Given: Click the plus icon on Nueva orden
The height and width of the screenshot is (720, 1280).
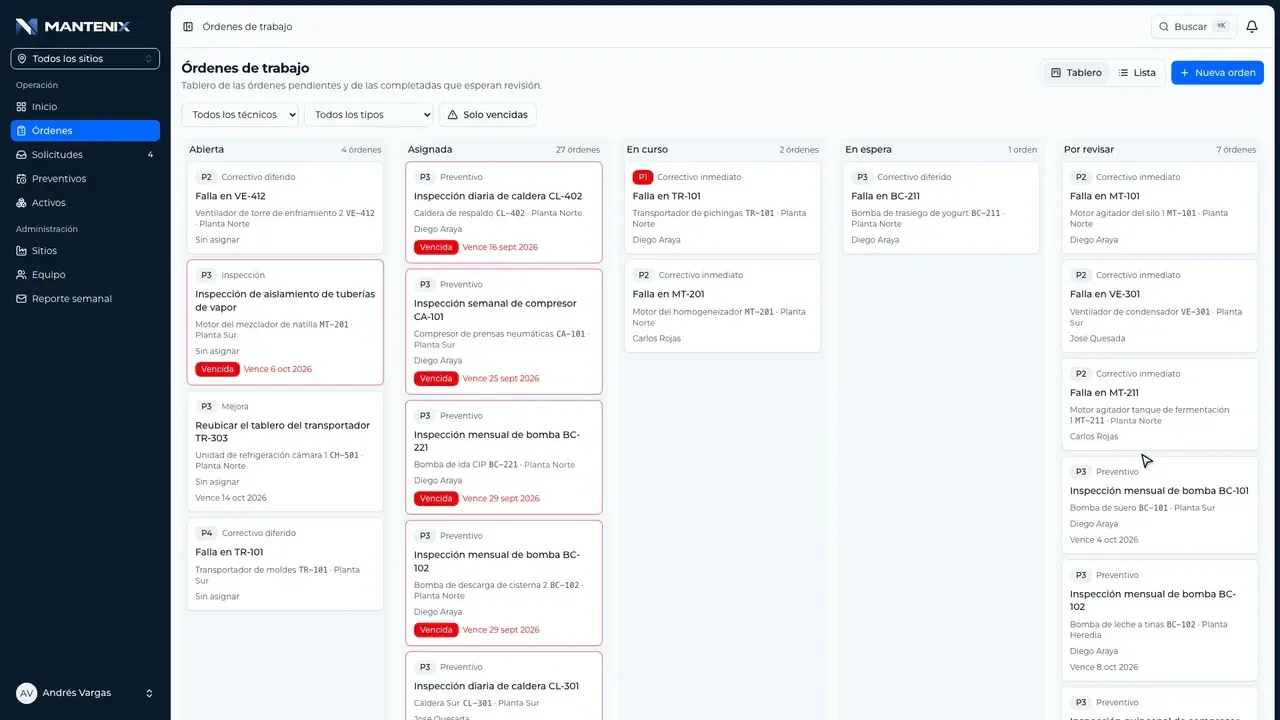Looking at the screenshot, I should 1185,73.
